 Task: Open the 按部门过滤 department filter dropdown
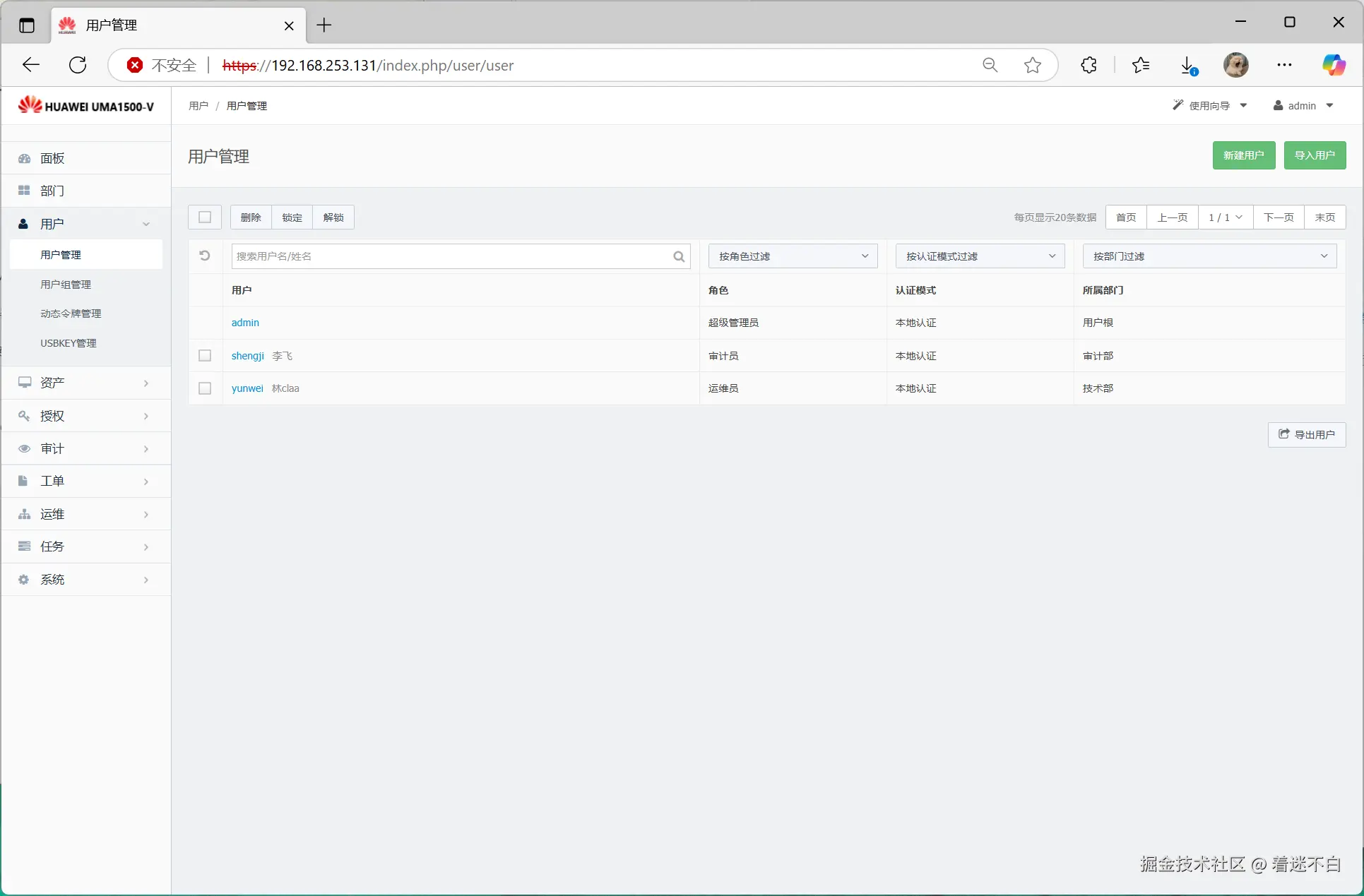pyautogui.click(x=1209, y=256)
